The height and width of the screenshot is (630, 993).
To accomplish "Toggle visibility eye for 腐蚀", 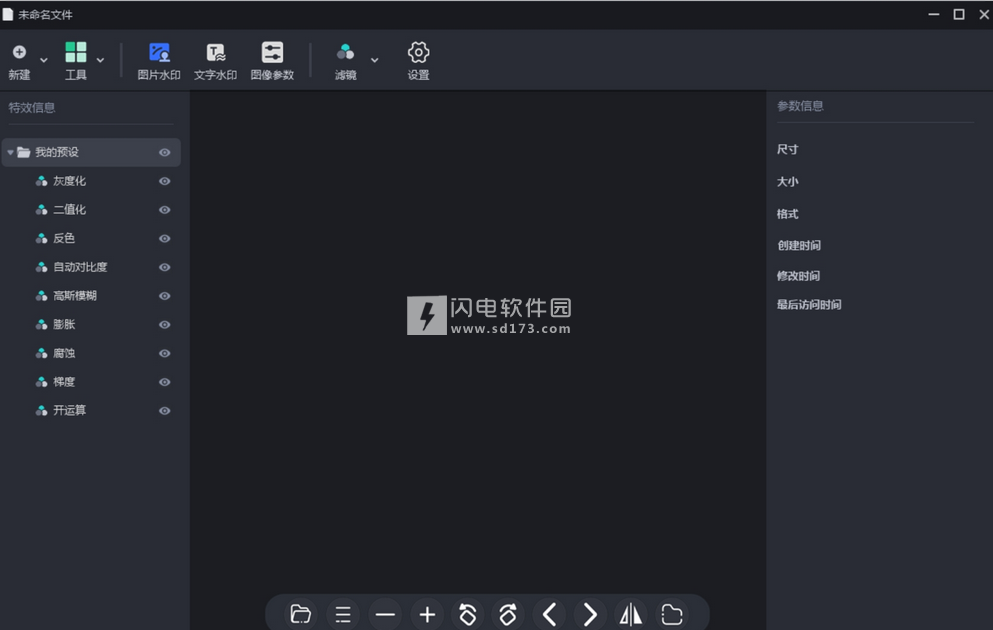I will (x=165, y=353).
